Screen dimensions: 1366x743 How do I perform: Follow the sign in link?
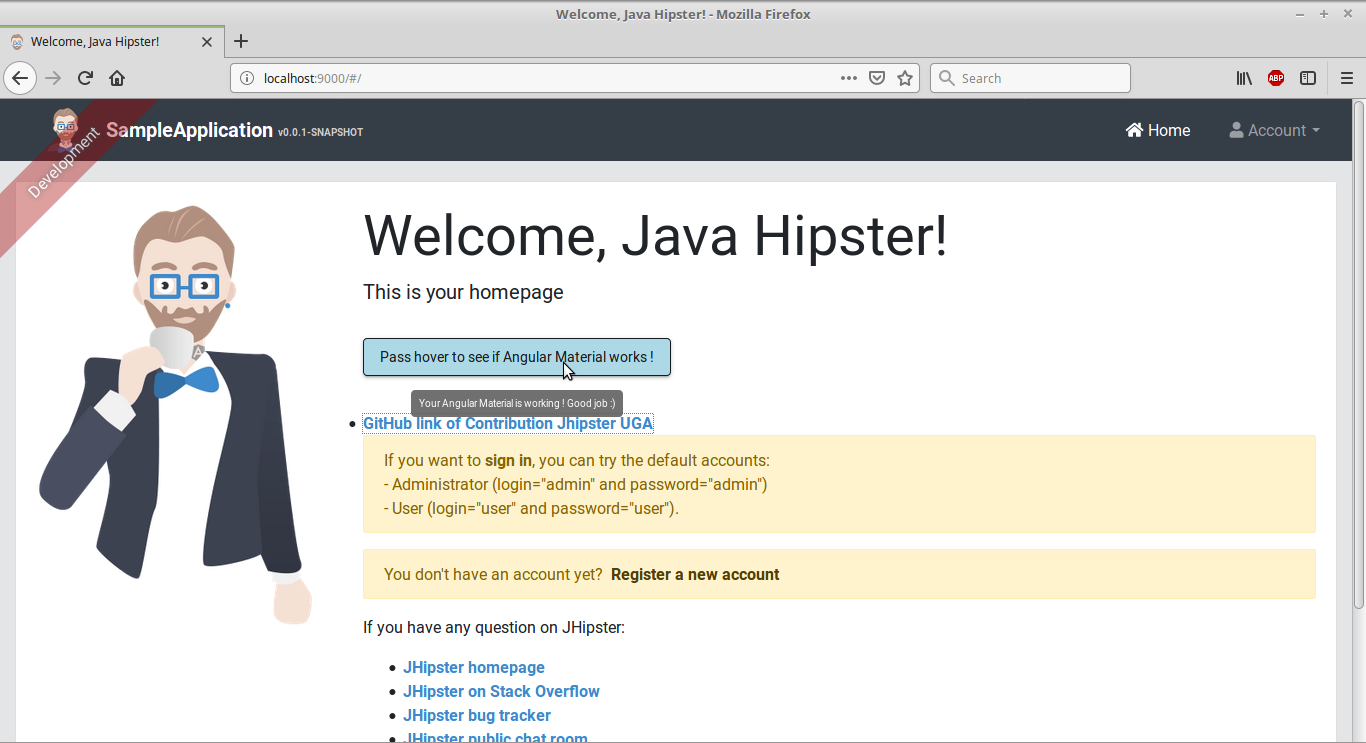508,460
